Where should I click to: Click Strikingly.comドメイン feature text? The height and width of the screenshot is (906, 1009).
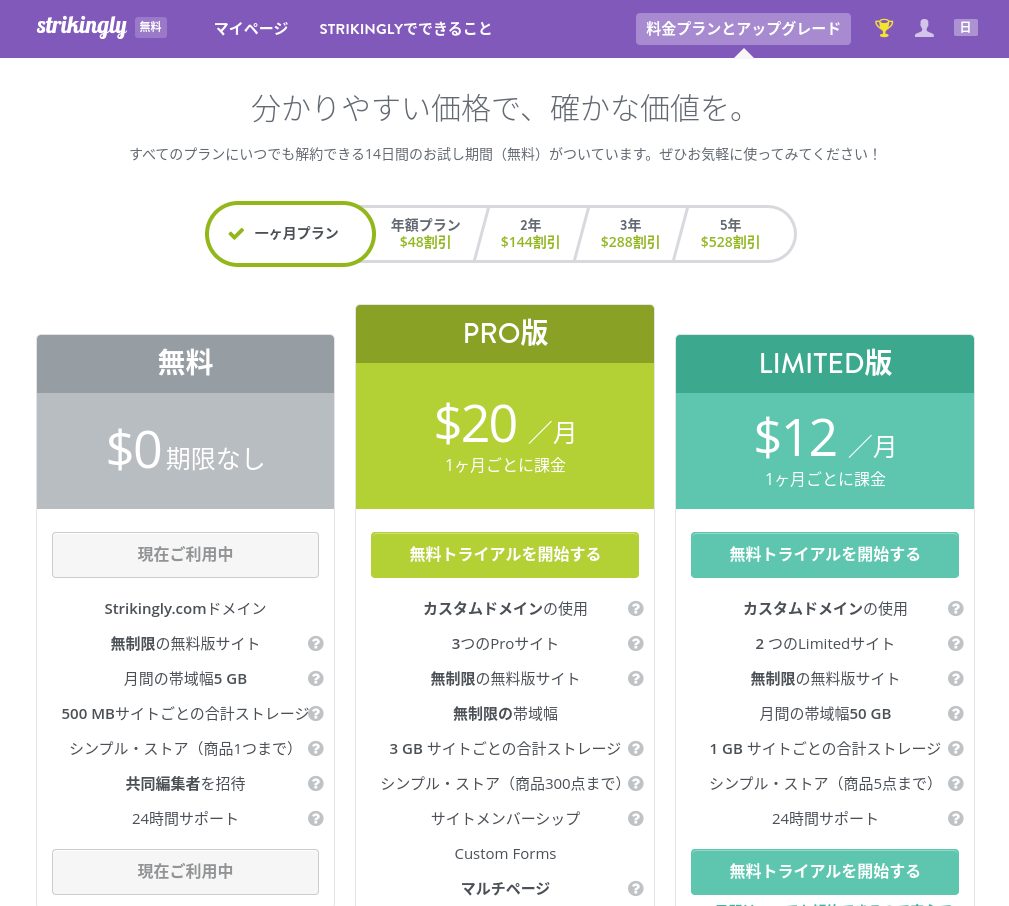tap(185, 609)
